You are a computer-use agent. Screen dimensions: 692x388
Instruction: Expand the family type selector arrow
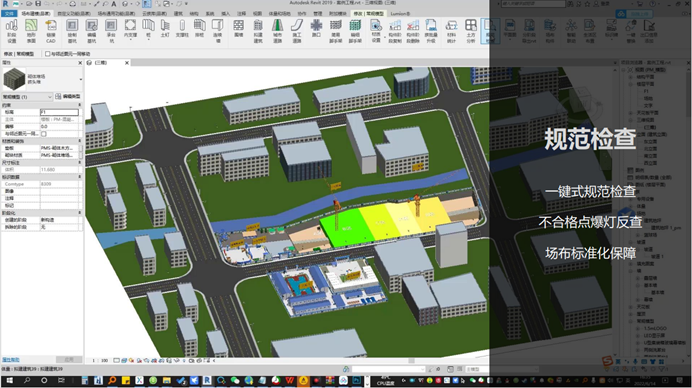[80, 79]
